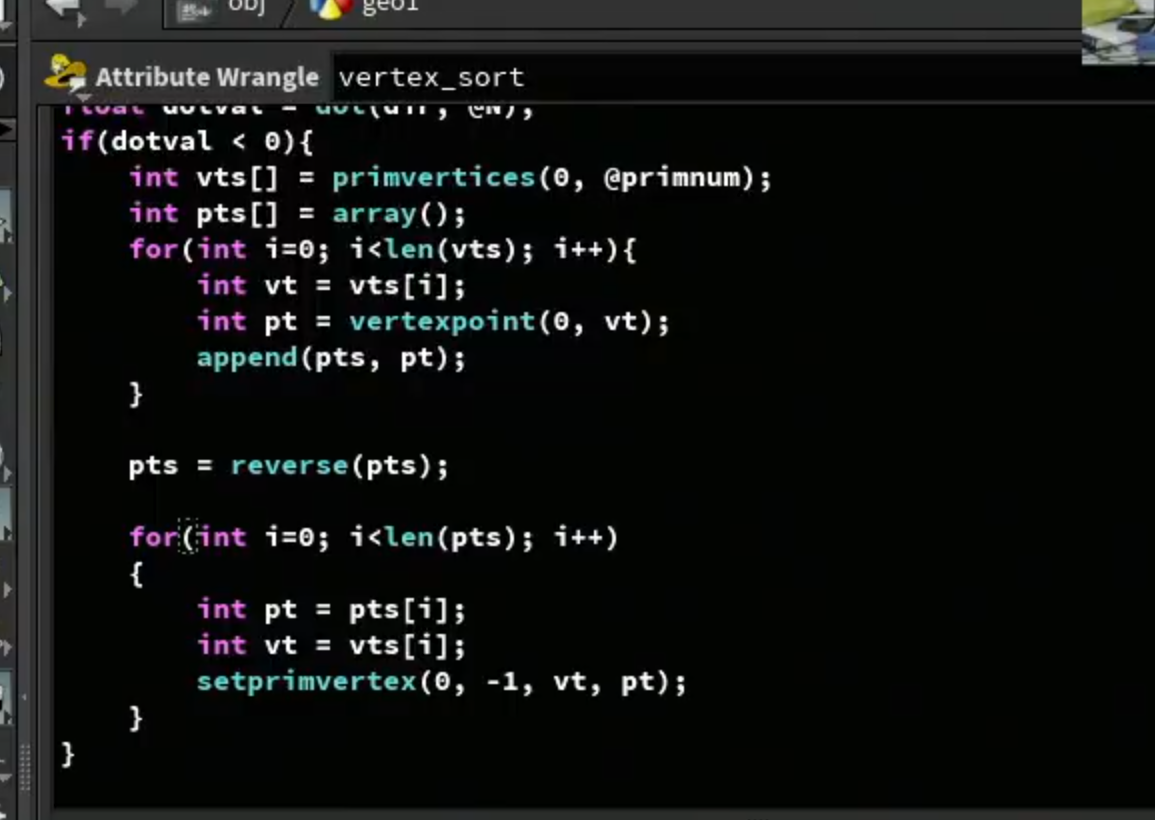Click the line 'int pt = pts[i];'
This screenshot has height=820, width=1155.
pyautogui.click(x=331, y=610)
